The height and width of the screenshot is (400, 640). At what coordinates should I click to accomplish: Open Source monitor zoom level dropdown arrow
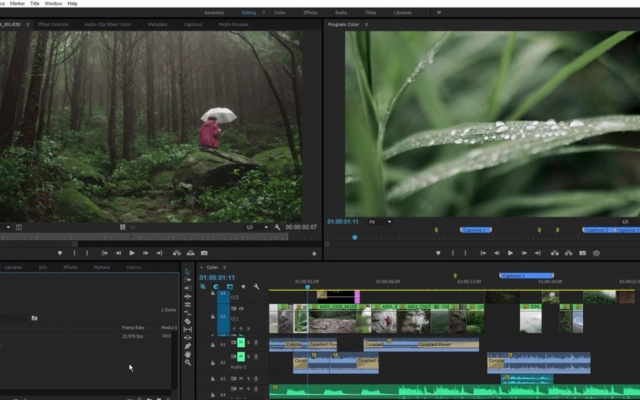click(8, 227)
